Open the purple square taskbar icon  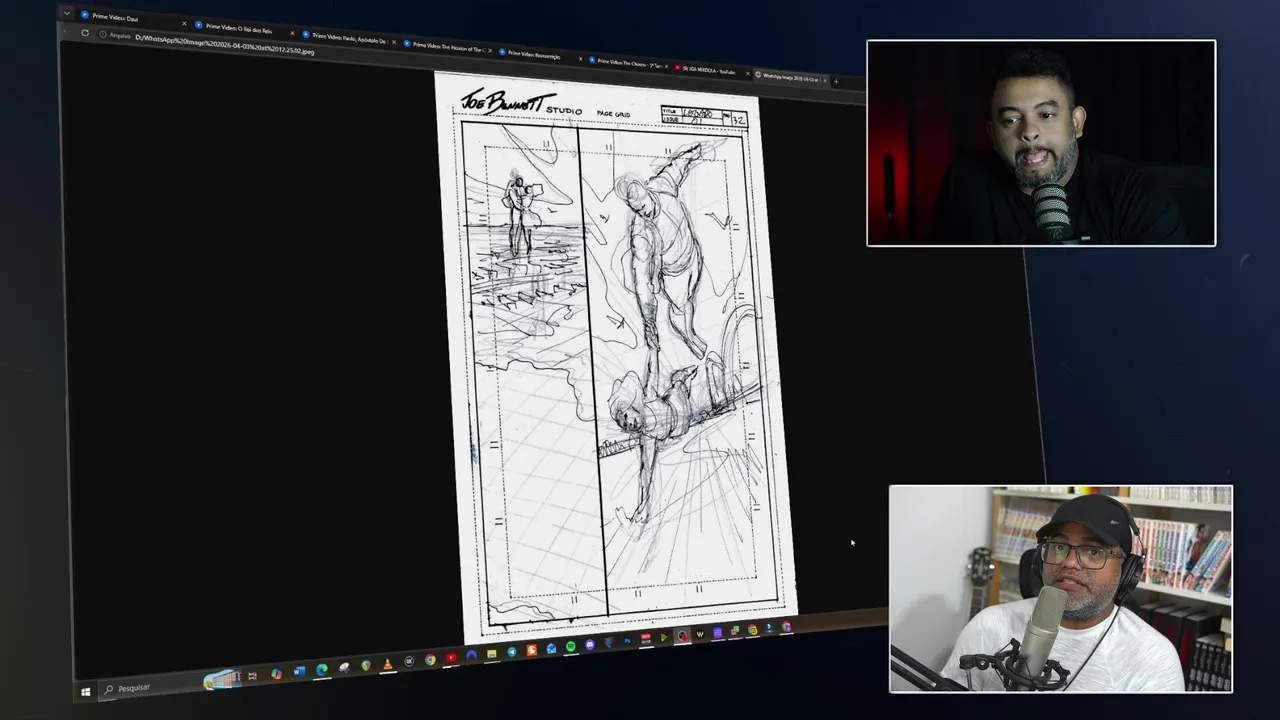click(717, 632)
